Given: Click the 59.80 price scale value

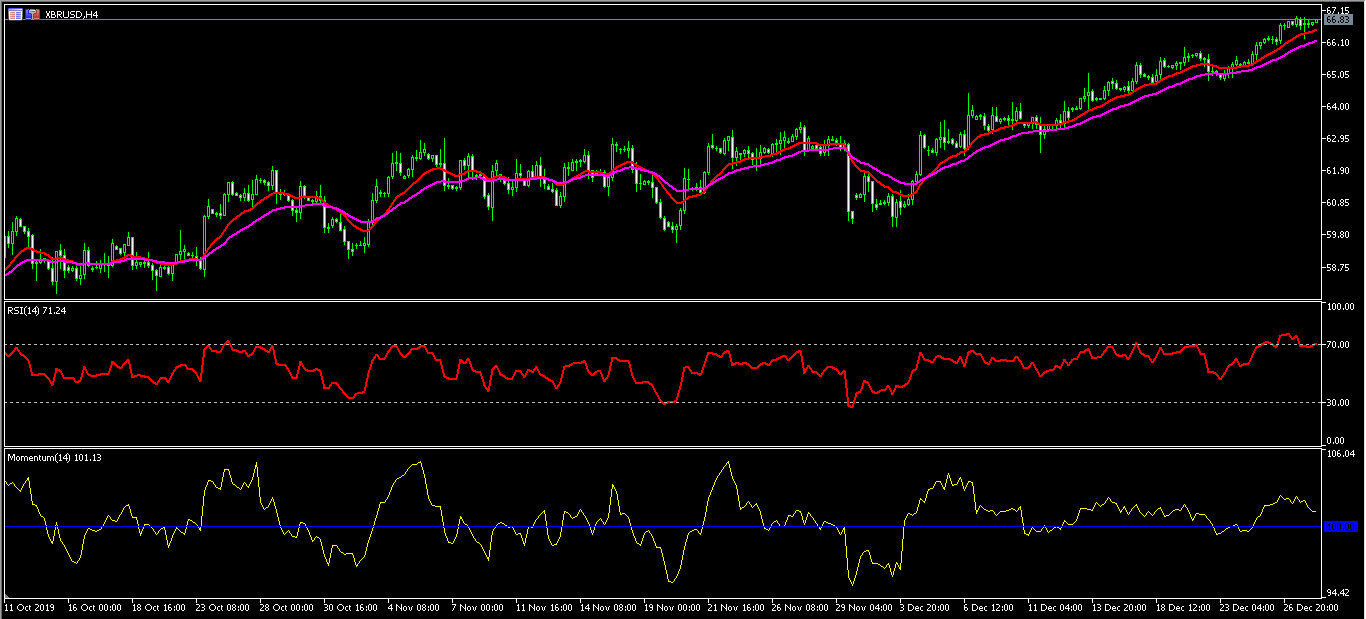Looking at the screenshot, I should tap(1337, 234).
